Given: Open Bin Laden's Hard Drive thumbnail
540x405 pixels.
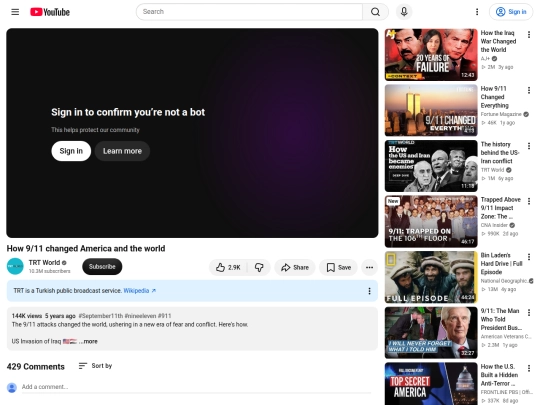Looking at the screenshot, I should click(431, 277).
